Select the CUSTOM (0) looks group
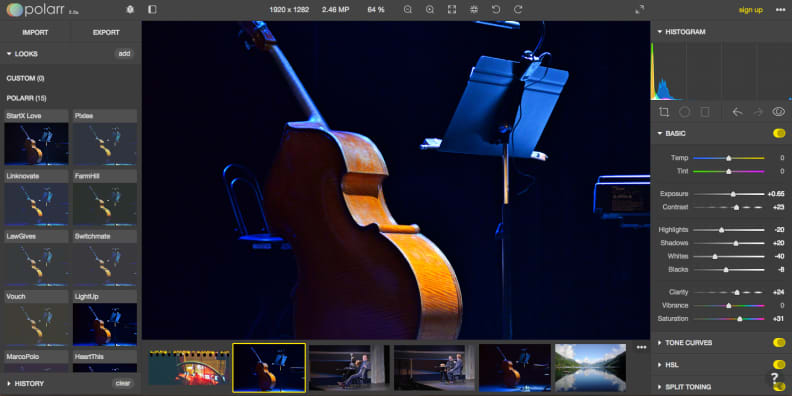 (x=25, y=79)
